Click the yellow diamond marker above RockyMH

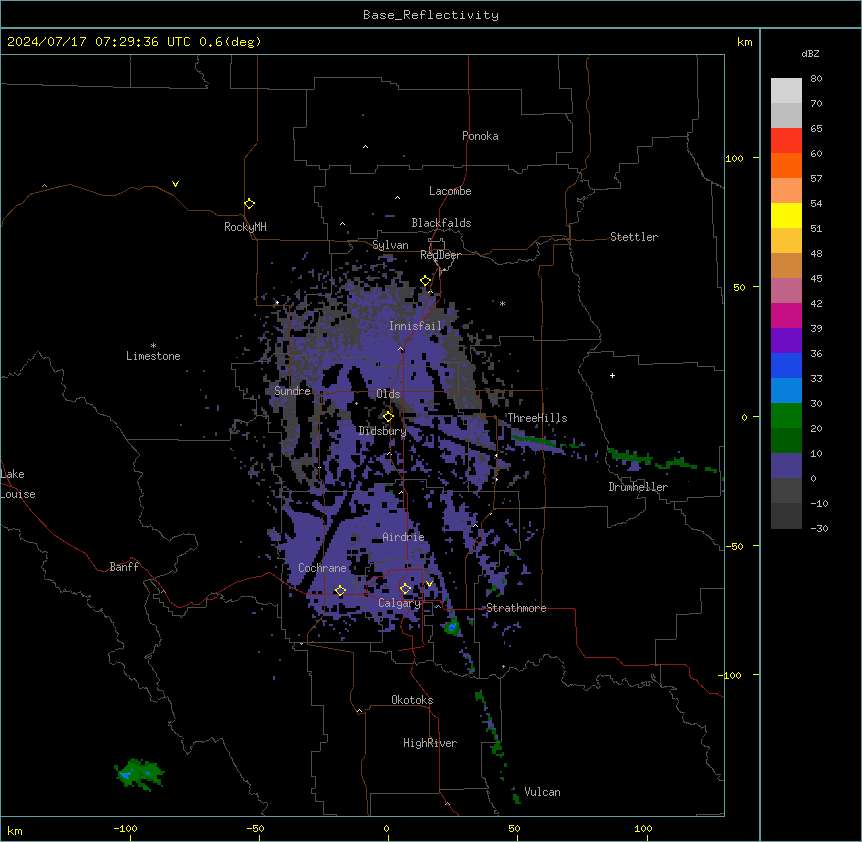tap(249, 204)
